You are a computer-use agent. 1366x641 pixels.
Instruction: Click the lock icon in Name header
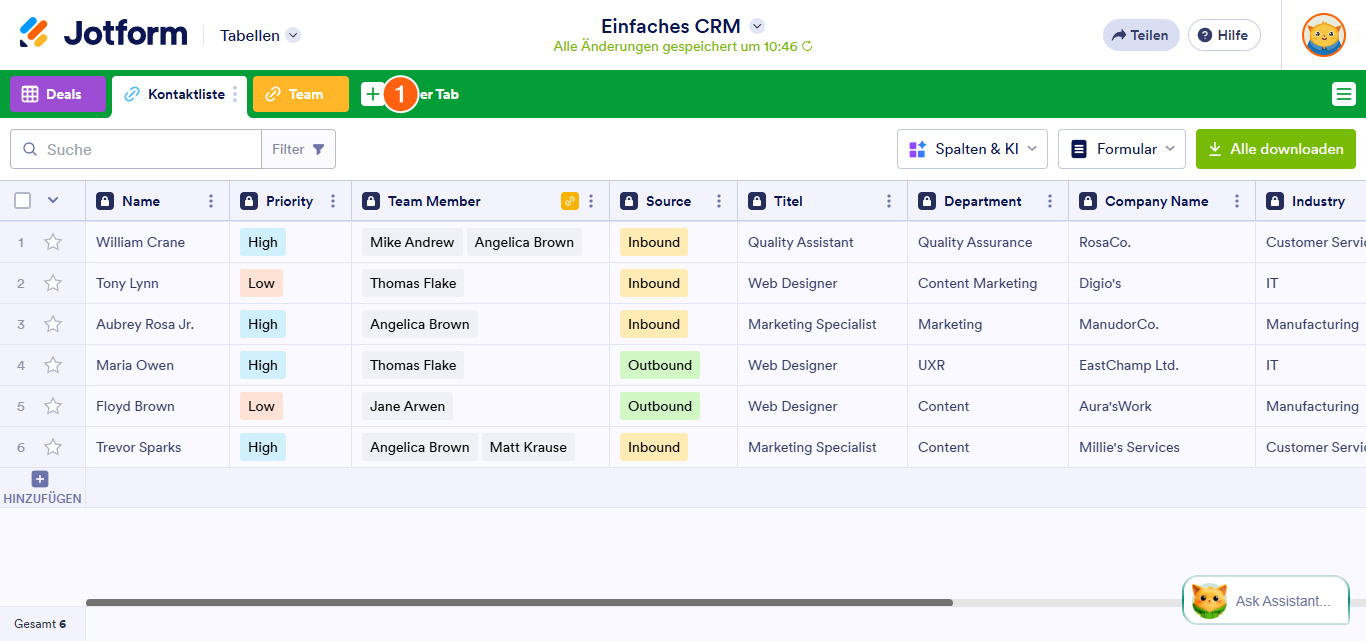pyautogui.click(x=105, y=201)
